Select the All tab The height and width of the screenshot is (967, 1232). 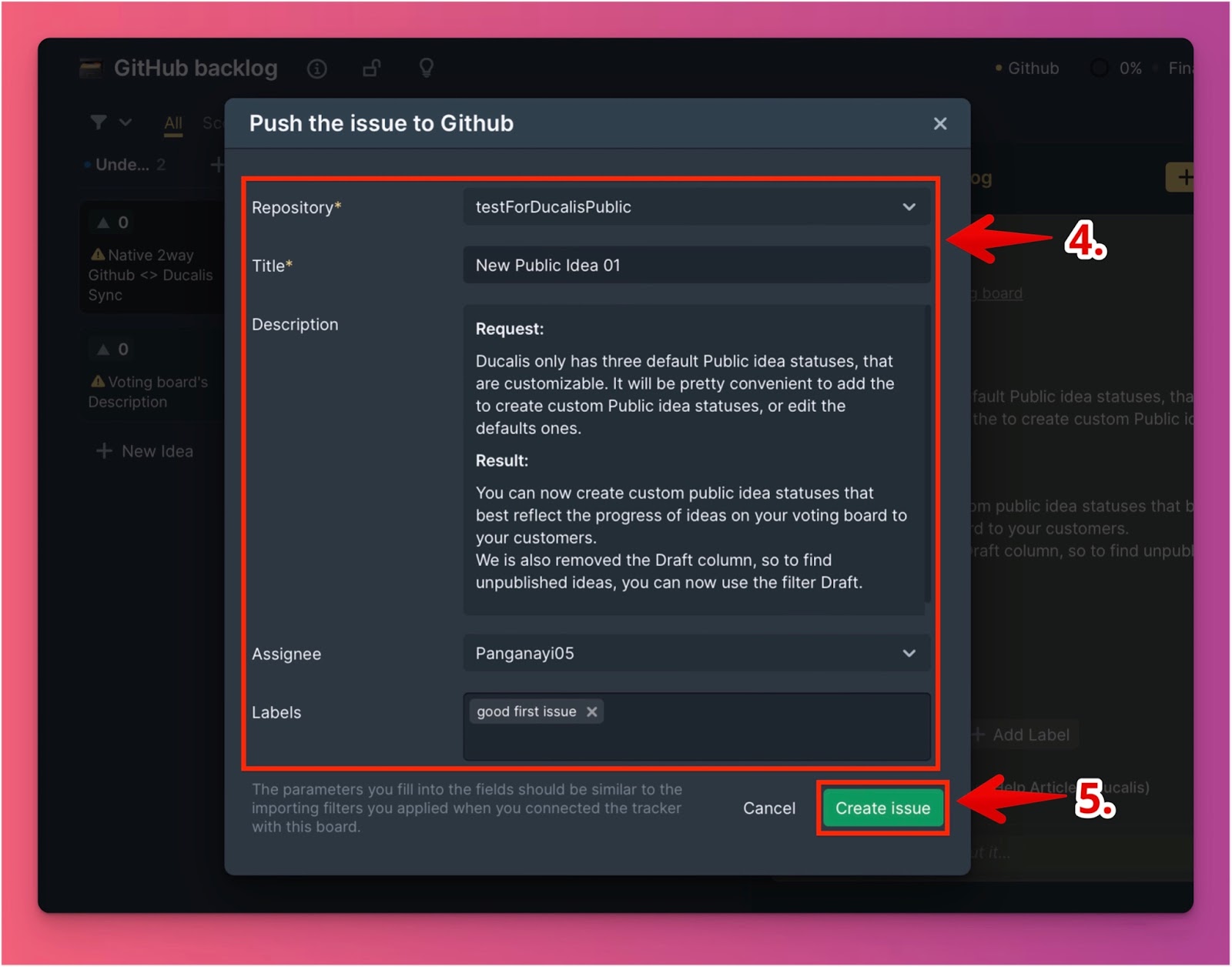pos(173,123)
